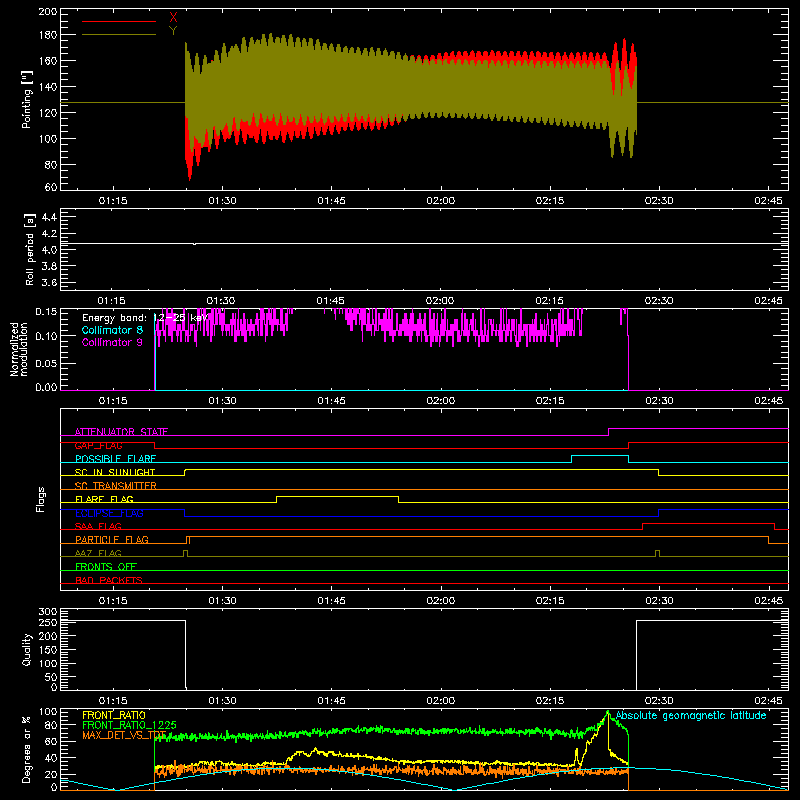This screenshot has height=800, width=800.
Task: Click the red legend line beside X
Action: (x=119, y=21)
